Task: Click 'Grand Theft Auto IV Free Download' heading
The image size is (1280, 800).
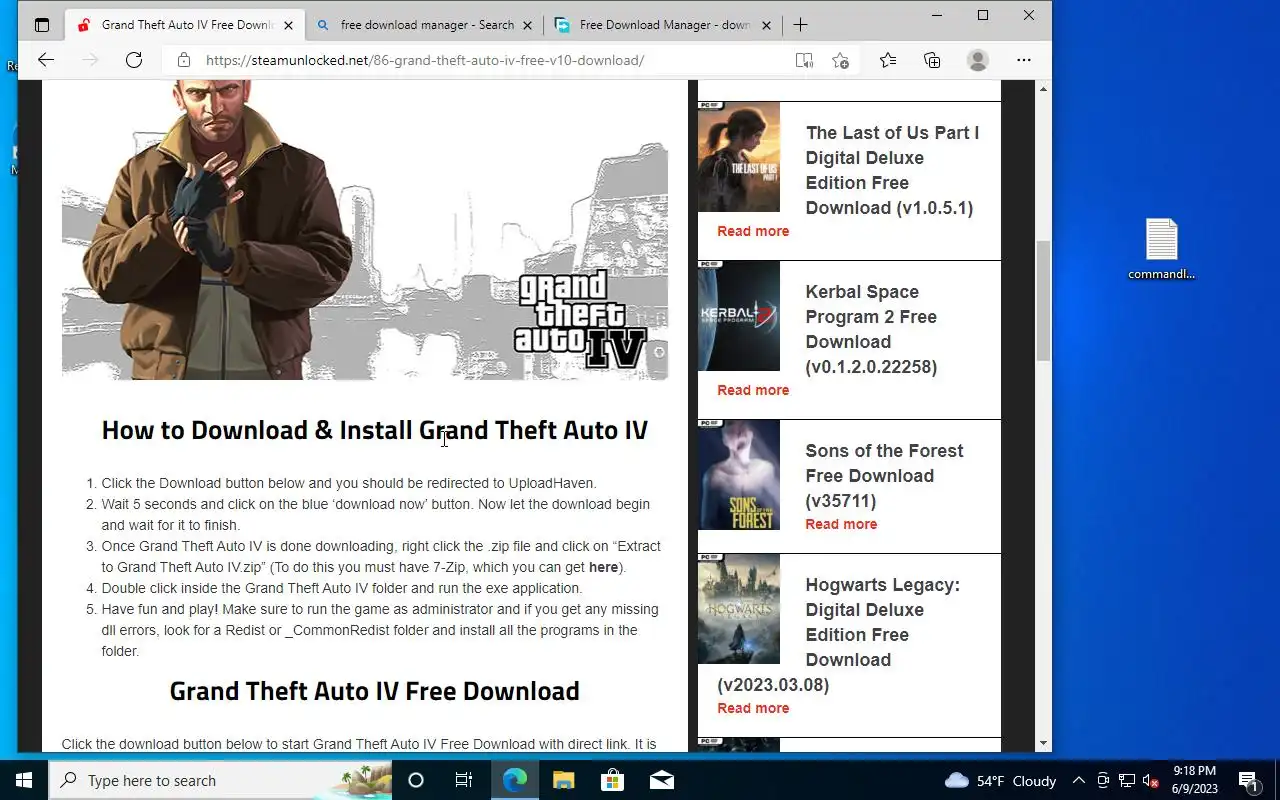Action: tap(374, 691)
